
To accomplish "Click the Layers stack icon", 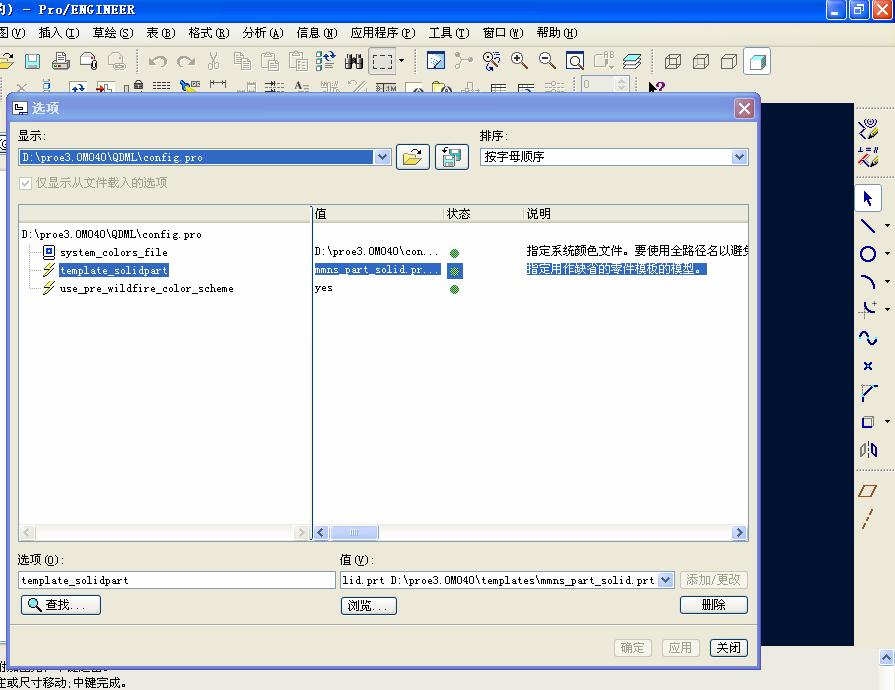I will (x=631, y=61).
